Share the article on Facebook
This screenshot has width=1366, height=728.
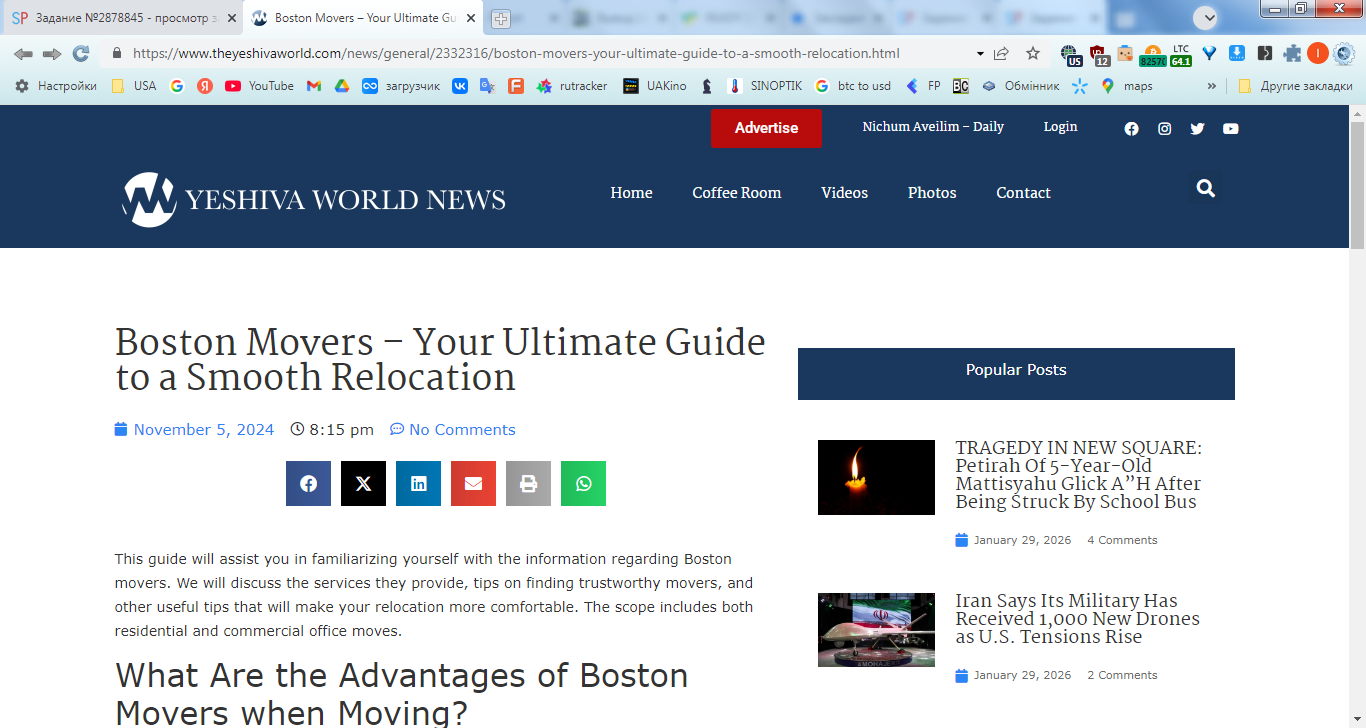308,484
